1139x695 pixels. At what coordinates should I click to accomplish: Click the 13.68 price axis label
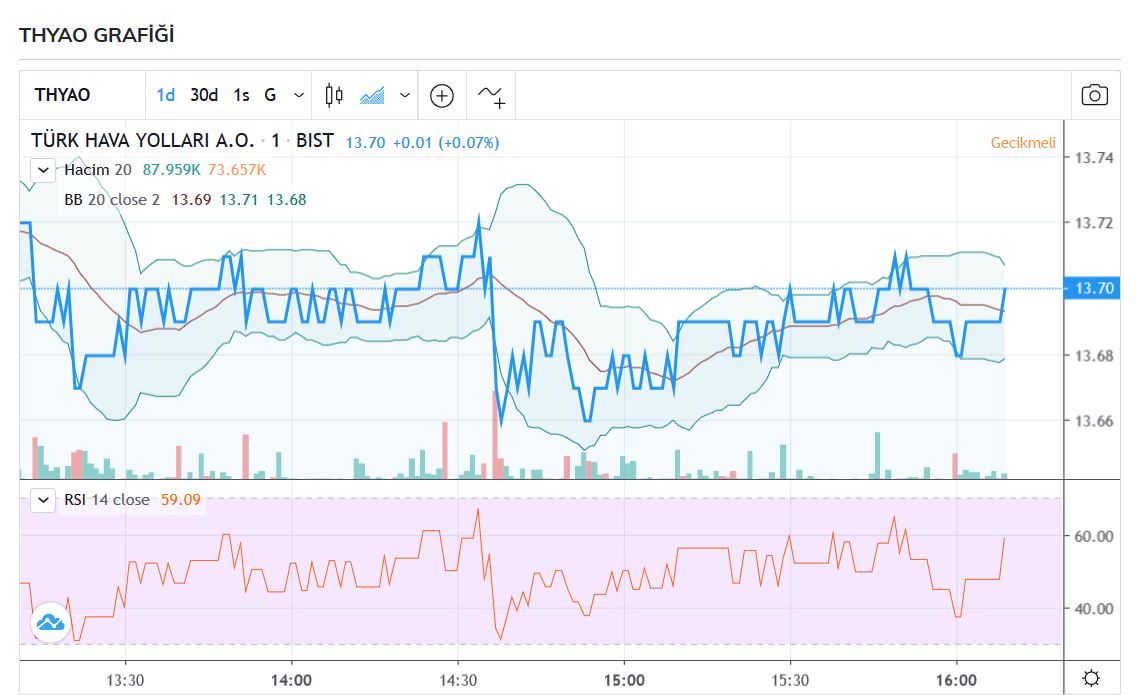(x=1094, y=356)
